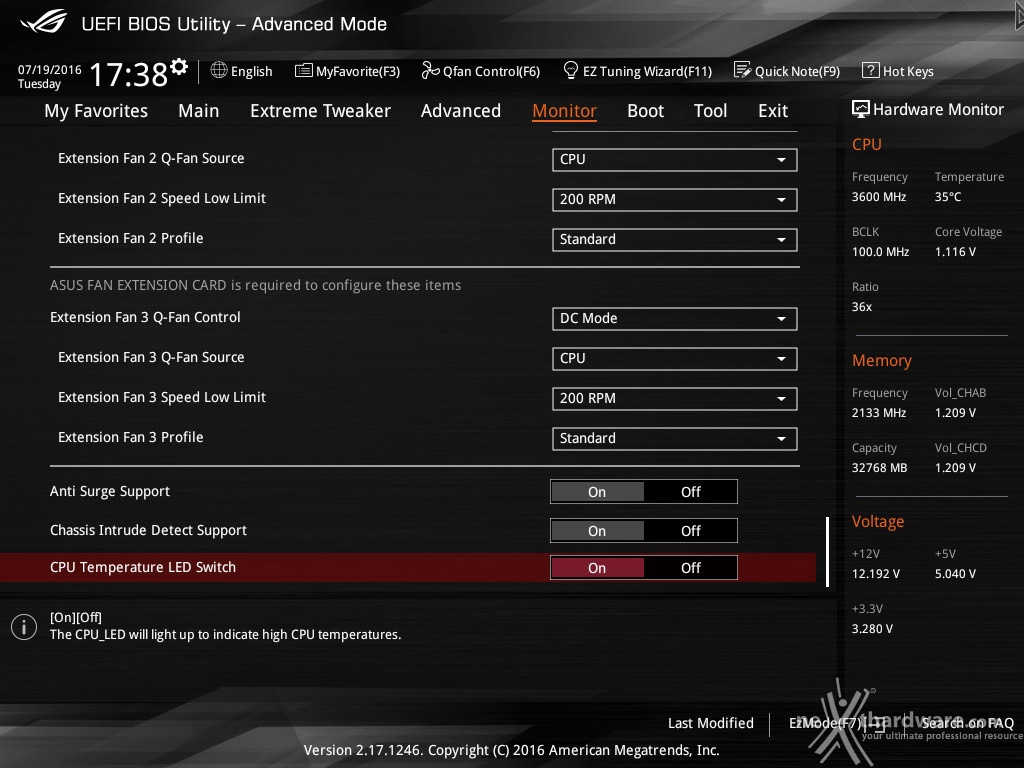Set Anti Surge Support to On

click(x=597, y=492)
